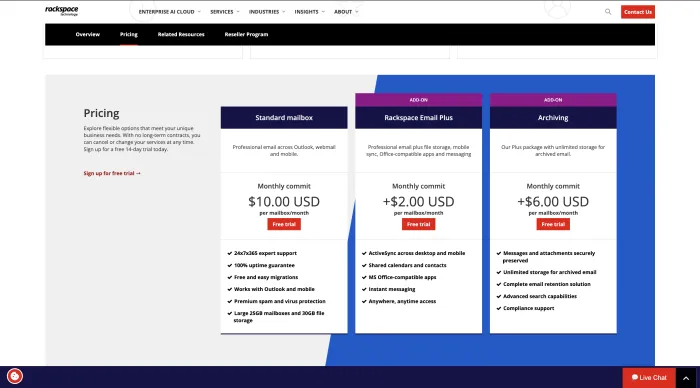Click ADD-ON label above Email Plus
Viewport: 700px width, 388px height.
point(418,100)
